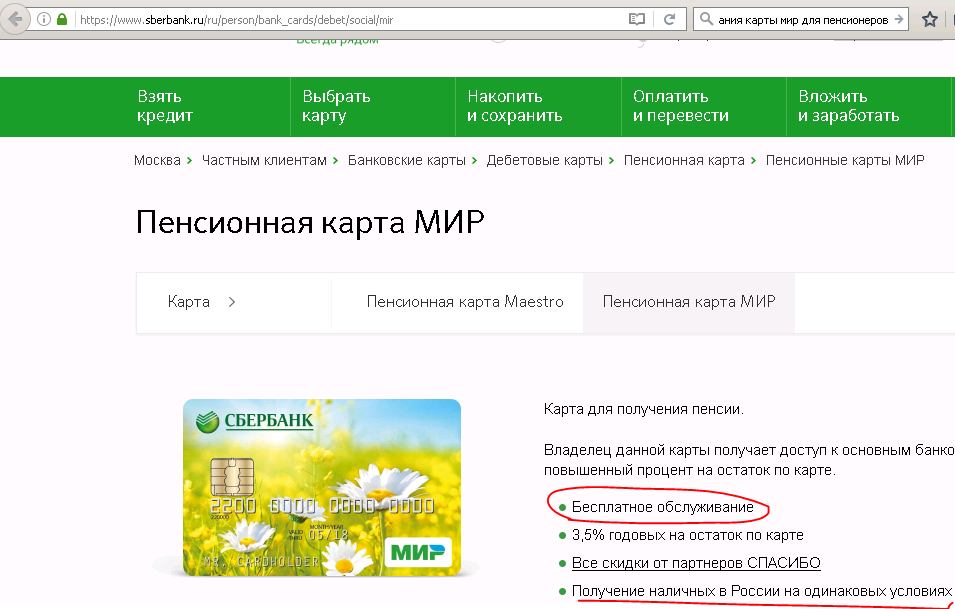The height and width of the screenshot is (609, 955).
Task: Open site information circle icon
Action: 44,19
